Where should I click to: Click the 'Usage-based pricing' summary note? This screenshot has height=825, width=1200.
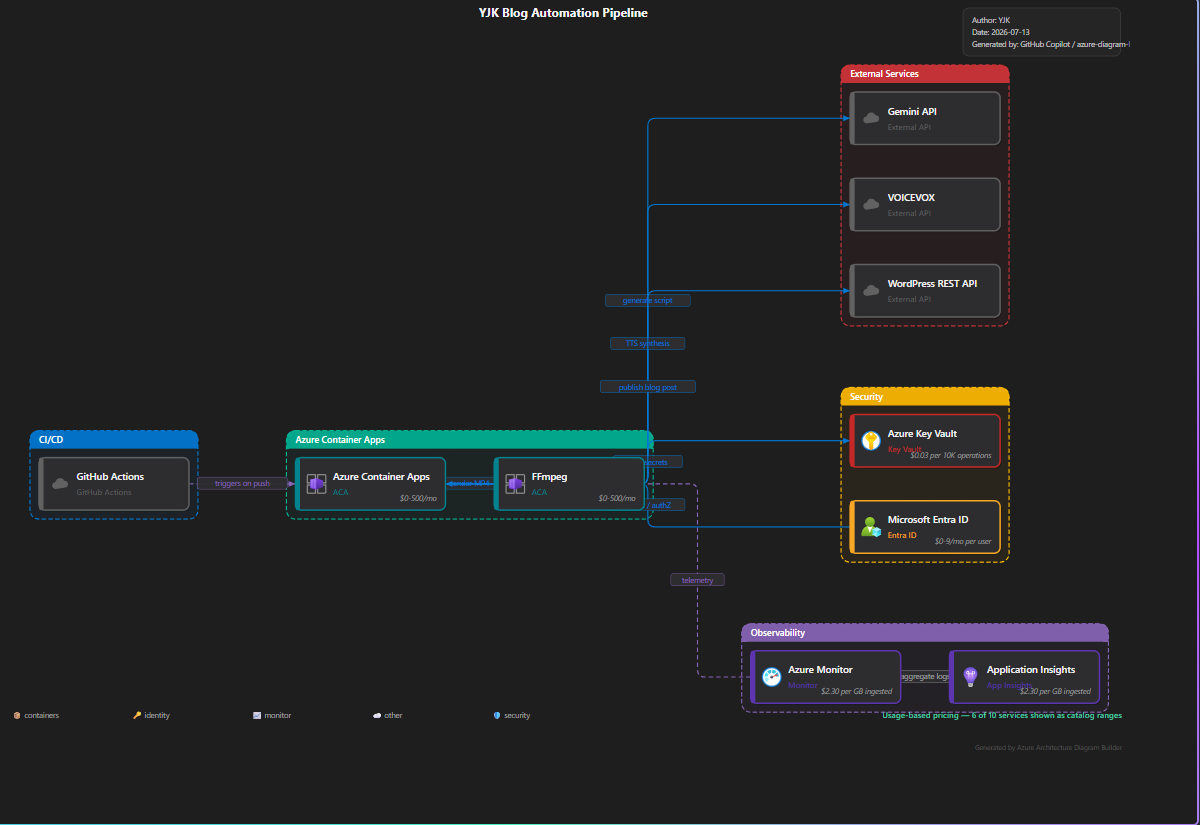tap(1002, 715)
